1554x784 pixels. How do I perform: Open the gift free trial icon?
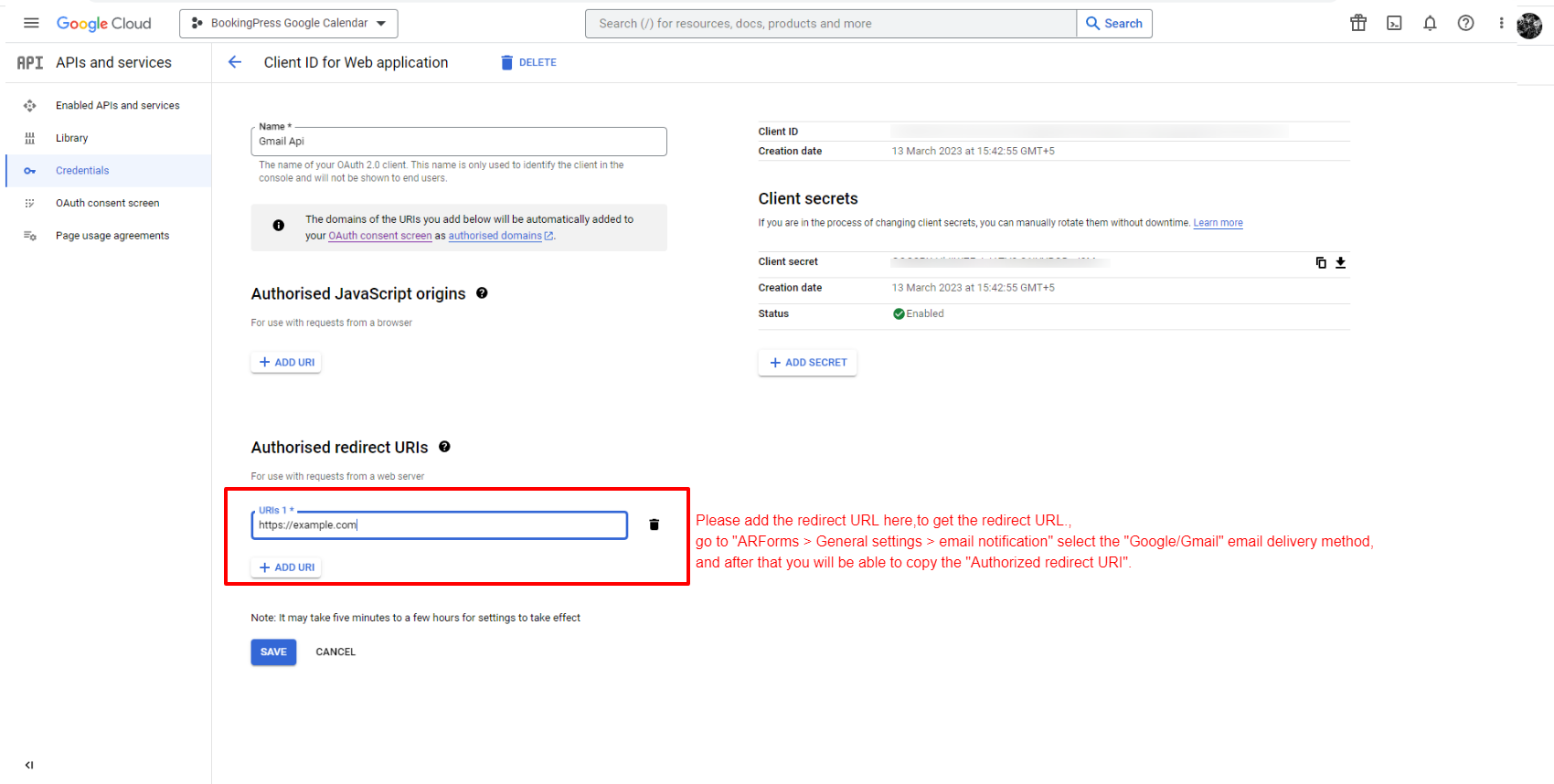(1358, 23)
